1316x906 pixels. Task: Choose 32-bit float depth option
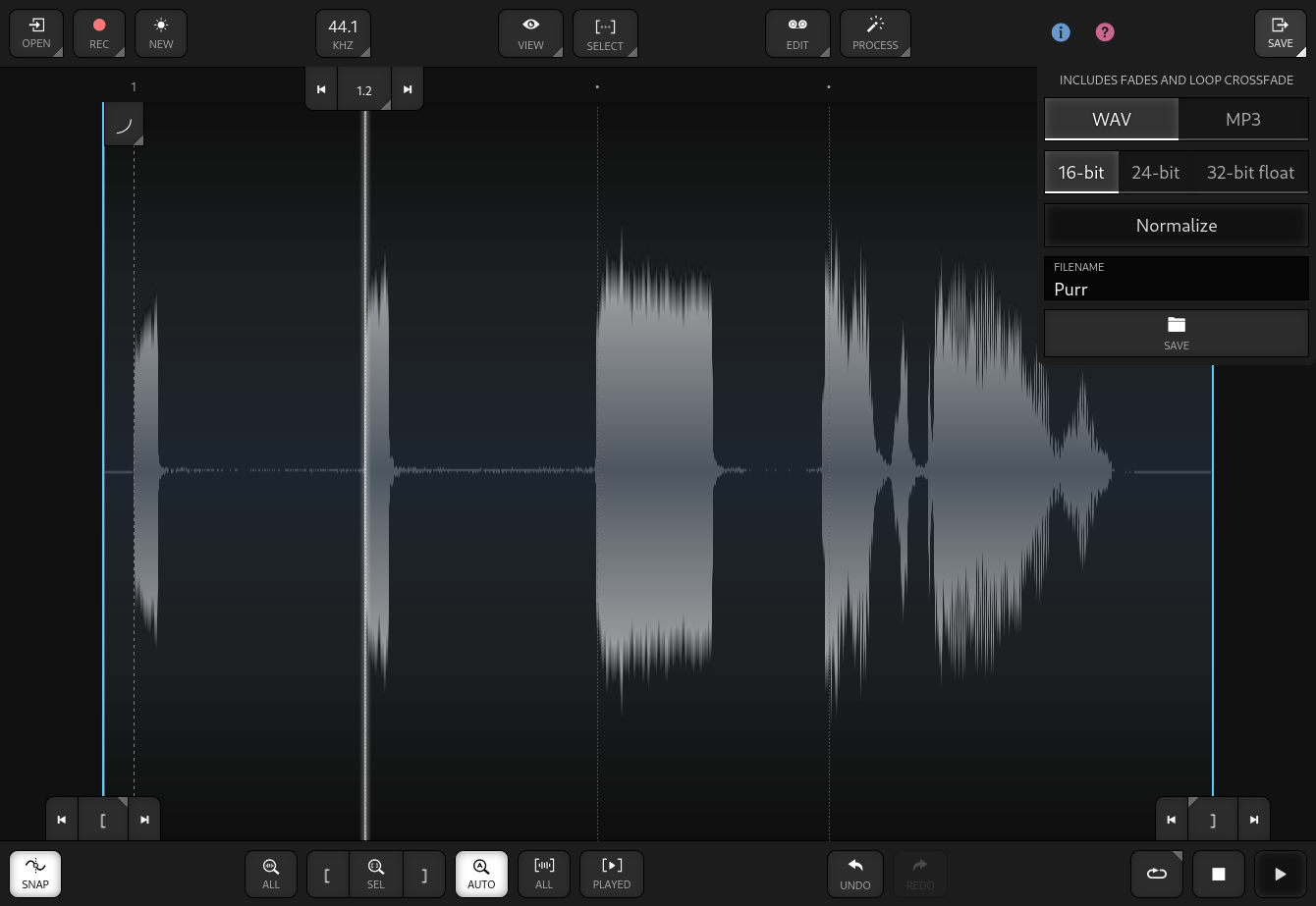click(1250, 173)
